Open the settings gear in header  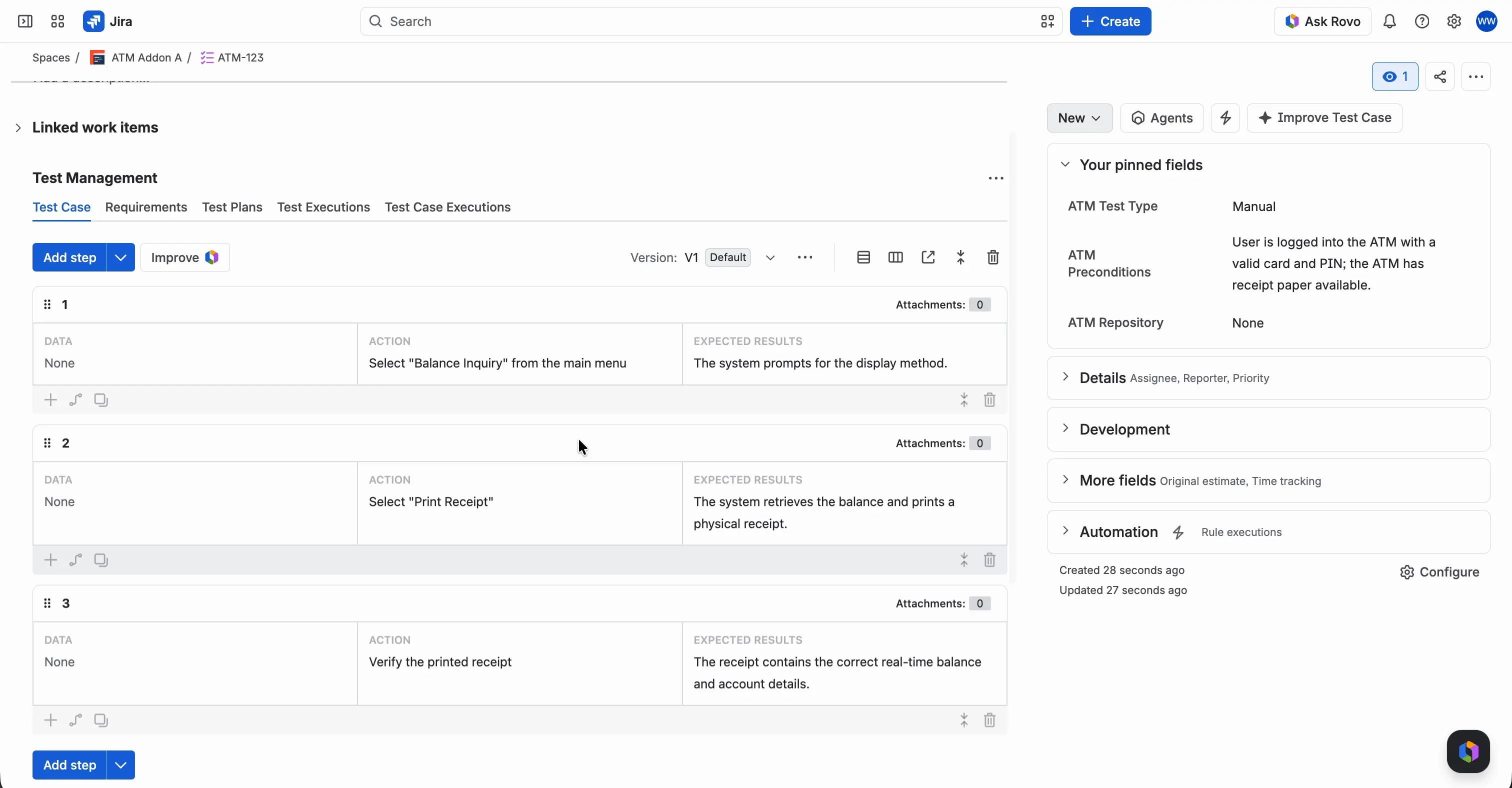pos(1454,21)
